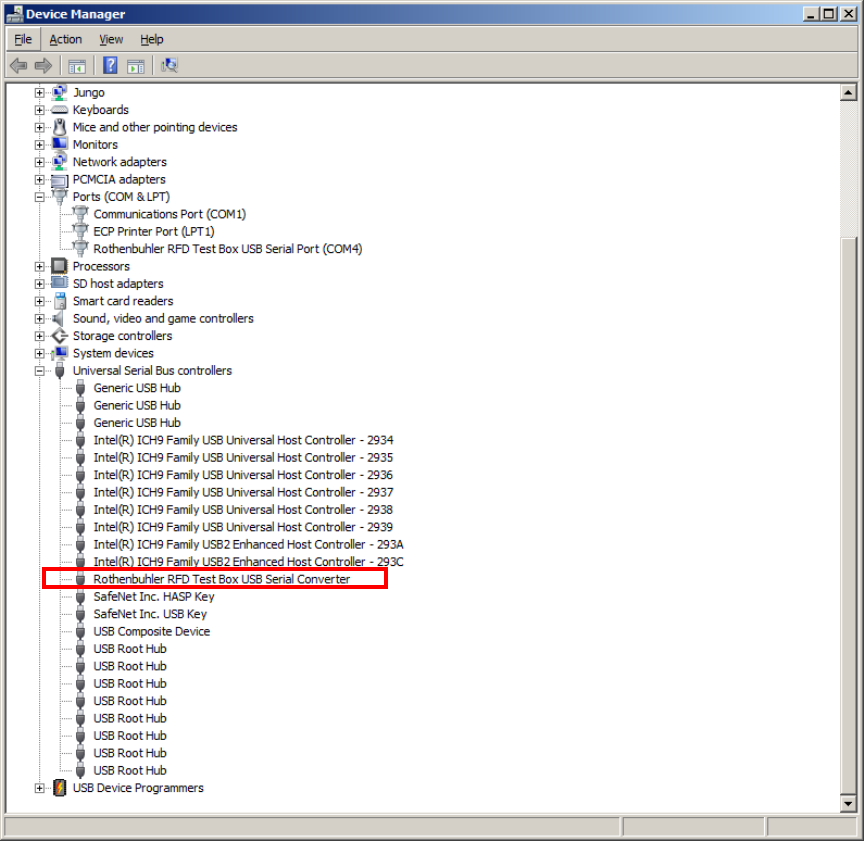864x841 pixels.
Task: Click the System devices icon
Action: click(60, 353)
